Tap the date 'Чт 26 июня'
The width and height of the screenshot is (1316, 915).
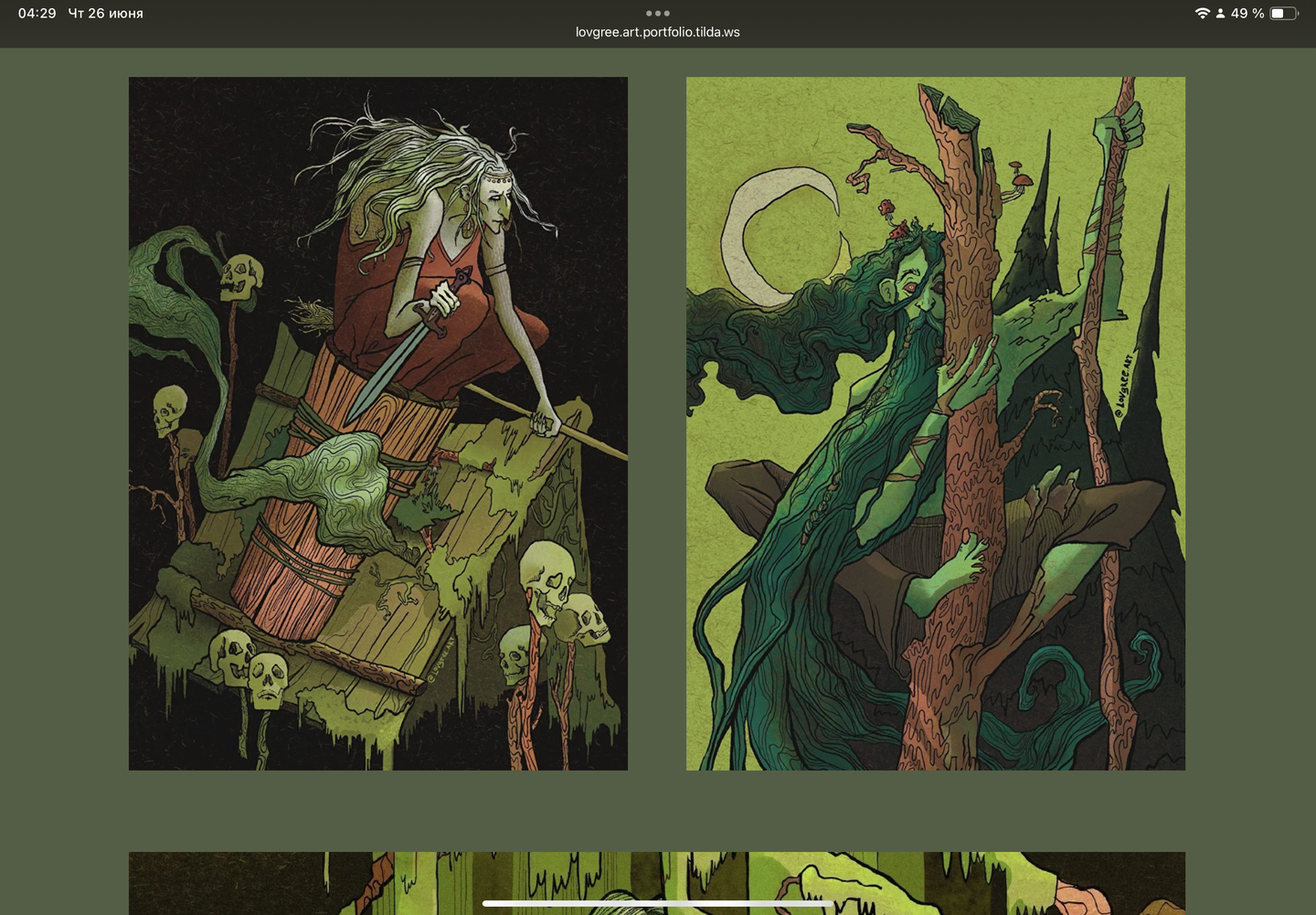pyautogui.click(x=106, y=13)
